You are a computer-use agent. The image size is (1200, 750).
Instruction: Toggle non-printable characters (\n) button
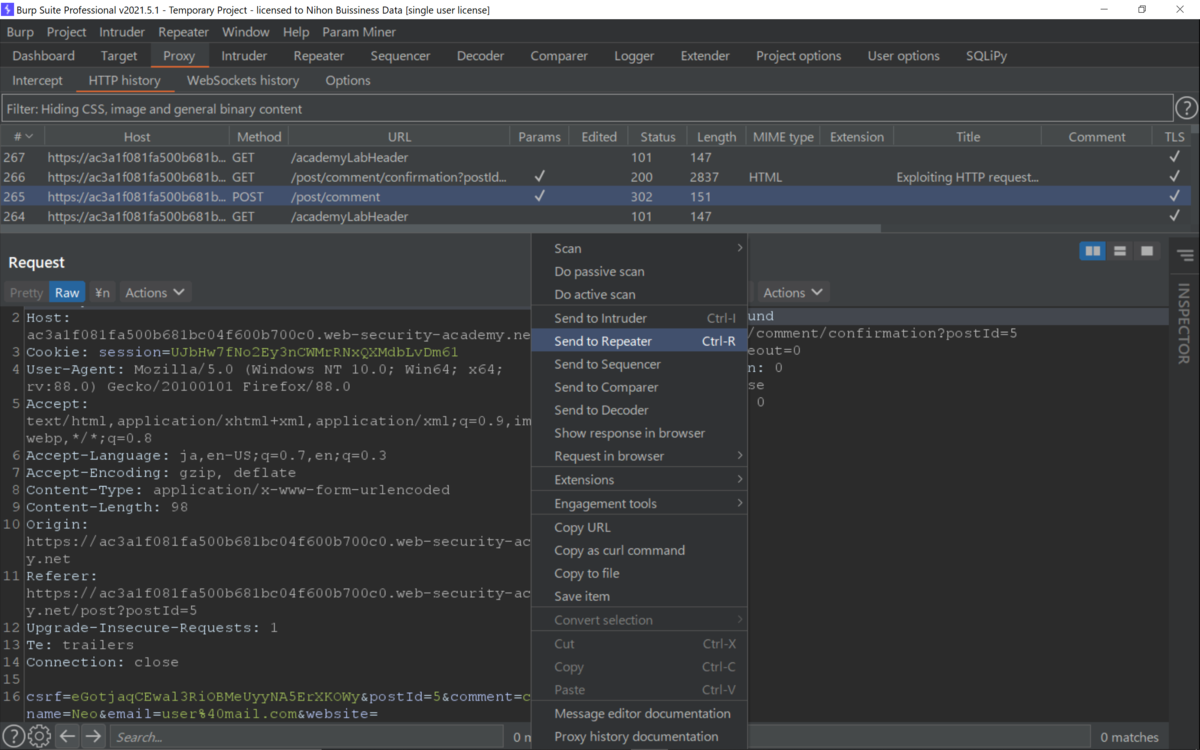[102, 293]
